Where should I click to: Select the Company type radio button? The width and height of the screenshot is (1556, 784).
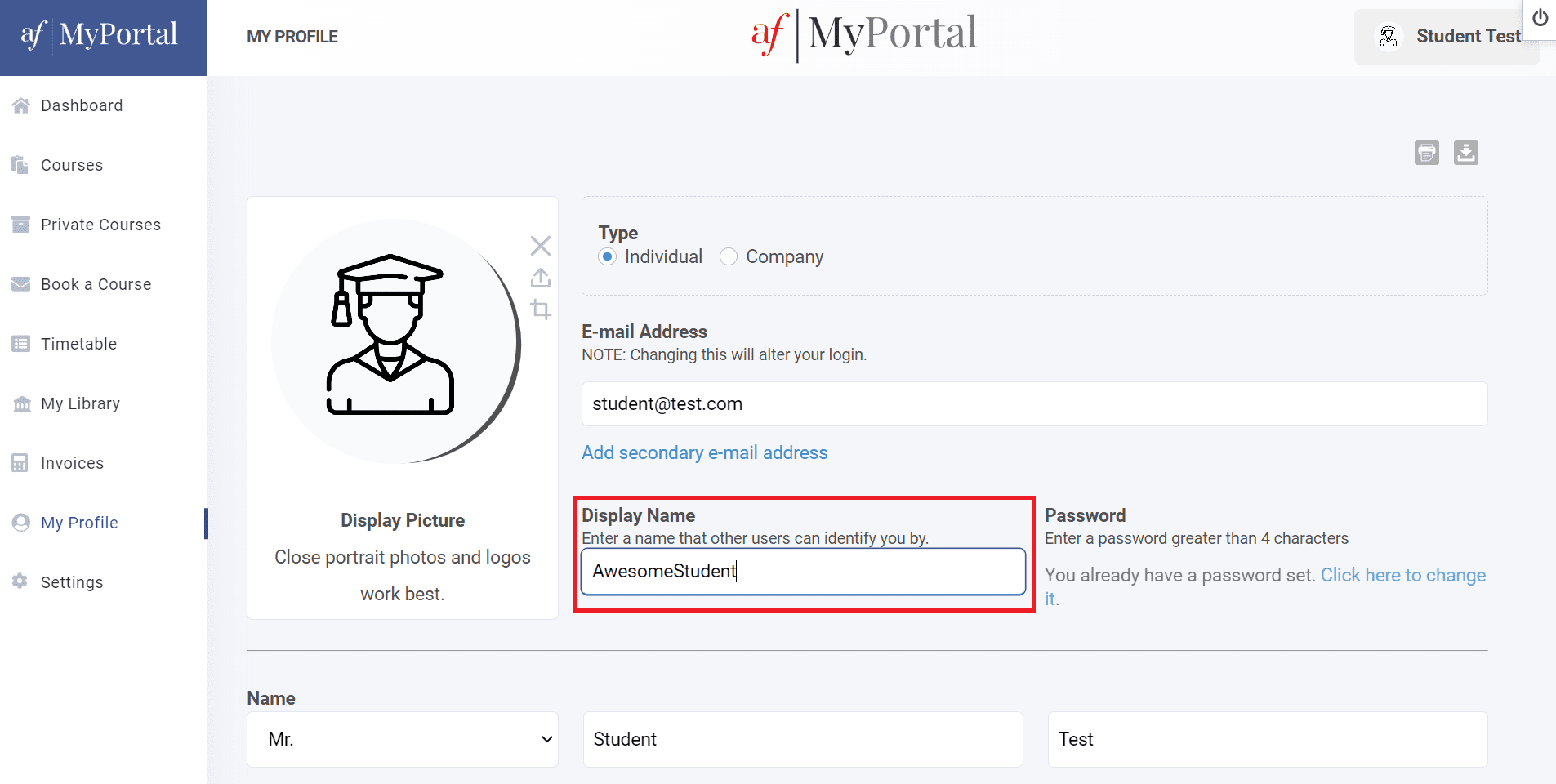[x=728, y=256]
